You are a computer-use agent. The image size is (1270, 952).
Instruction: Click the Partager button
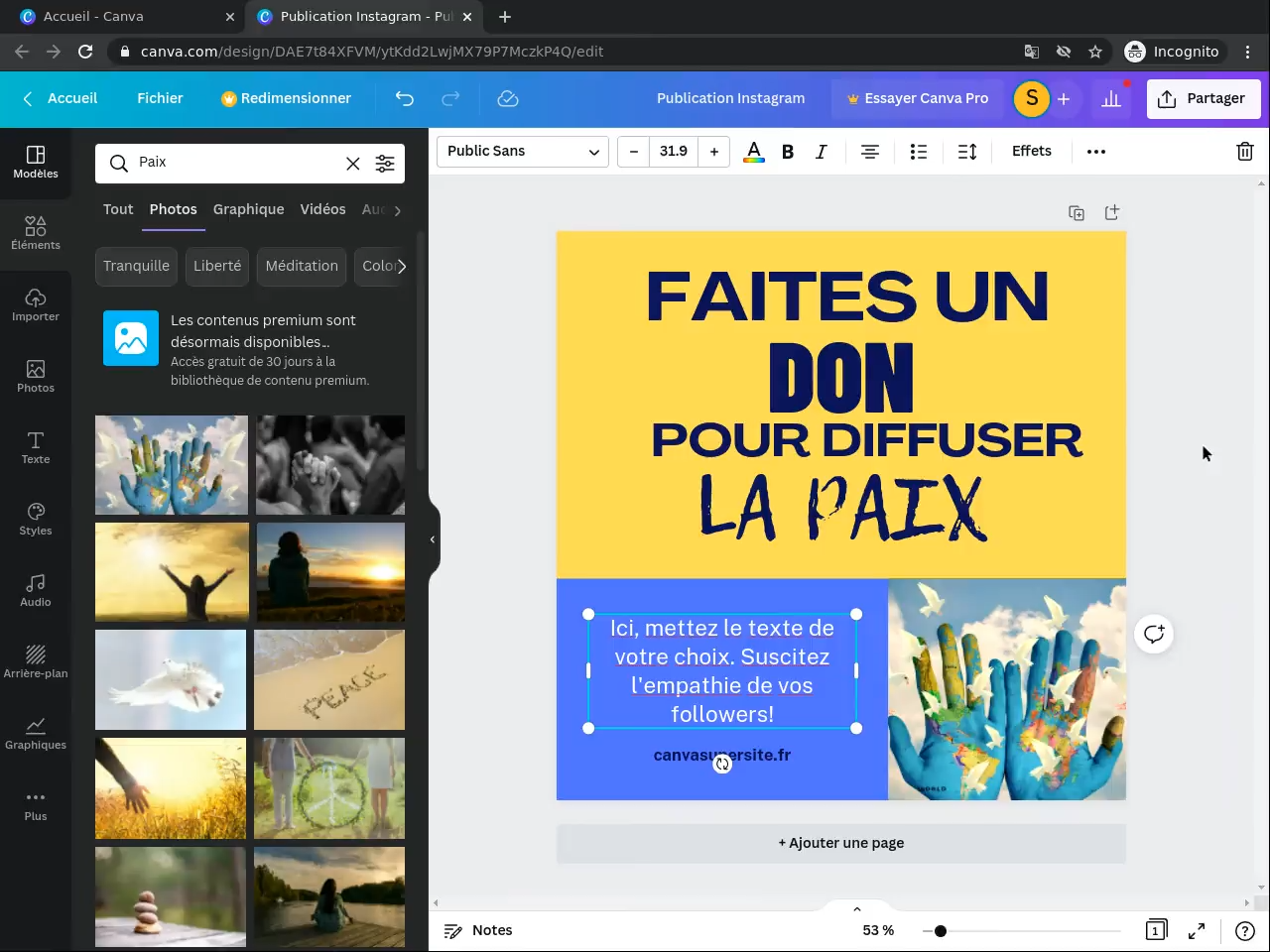tap(1204, 98)
